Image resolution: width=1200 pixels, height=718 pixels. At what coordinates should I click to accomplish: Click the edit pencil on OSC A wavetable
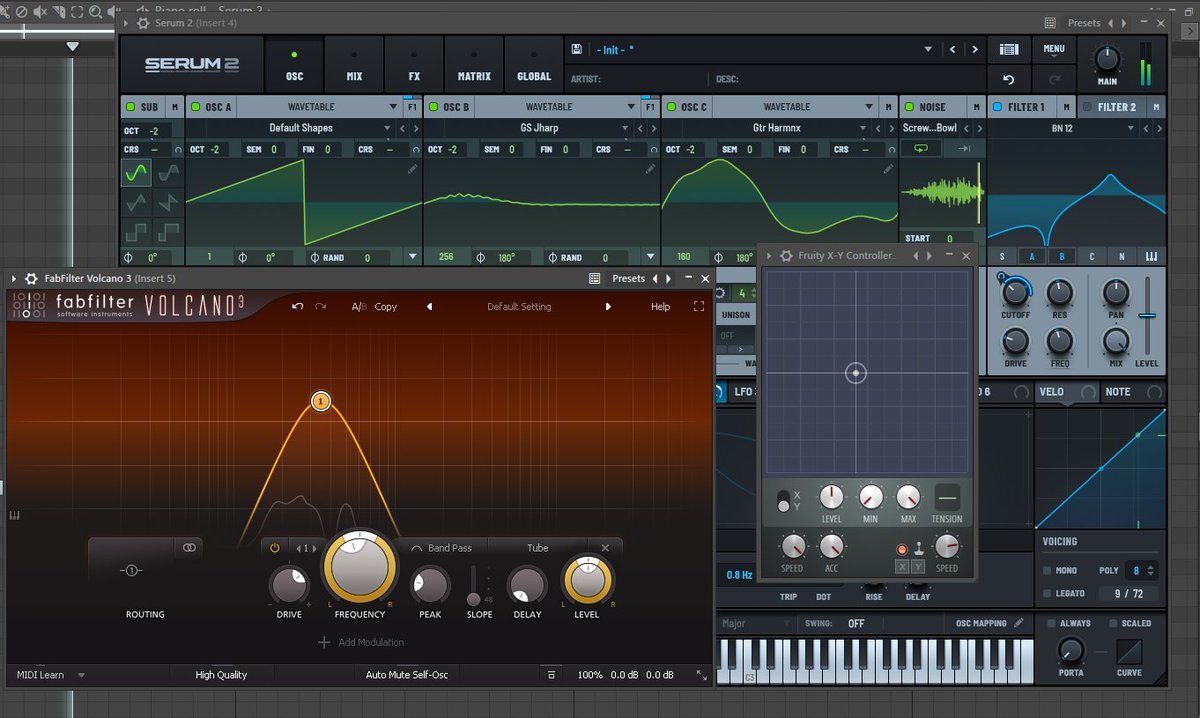pos(413,170)
